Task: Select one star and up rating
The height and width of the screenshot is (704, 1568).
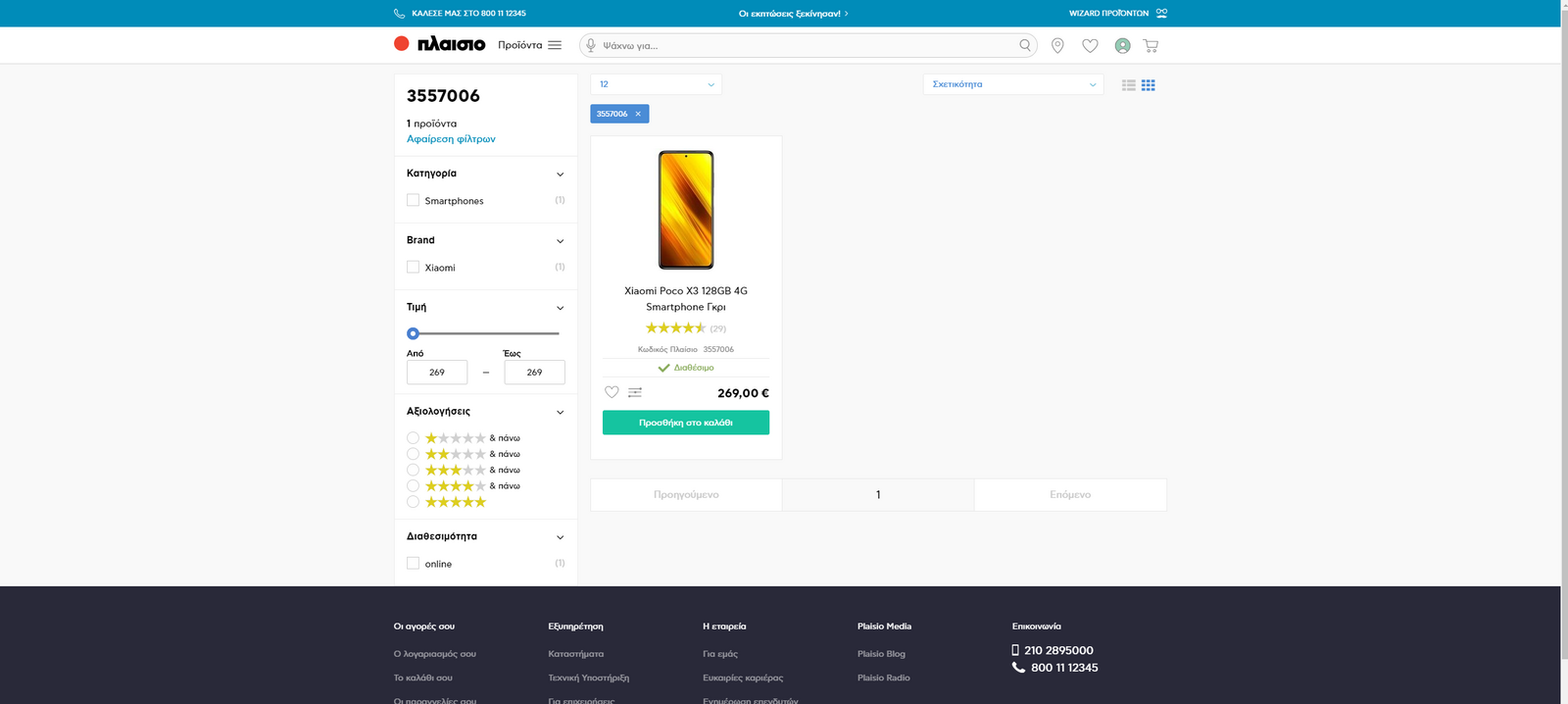Action: (x=413, y=438)
